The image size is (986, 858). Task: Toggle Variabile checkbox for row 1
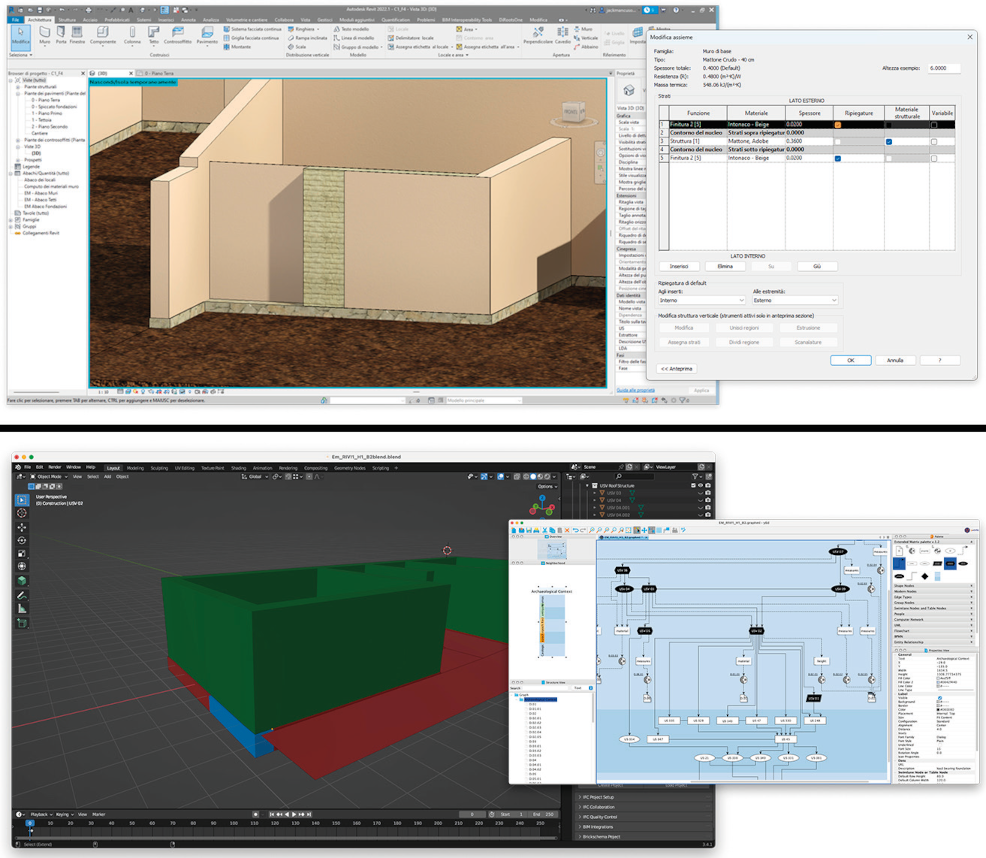[x=934, y=125]
